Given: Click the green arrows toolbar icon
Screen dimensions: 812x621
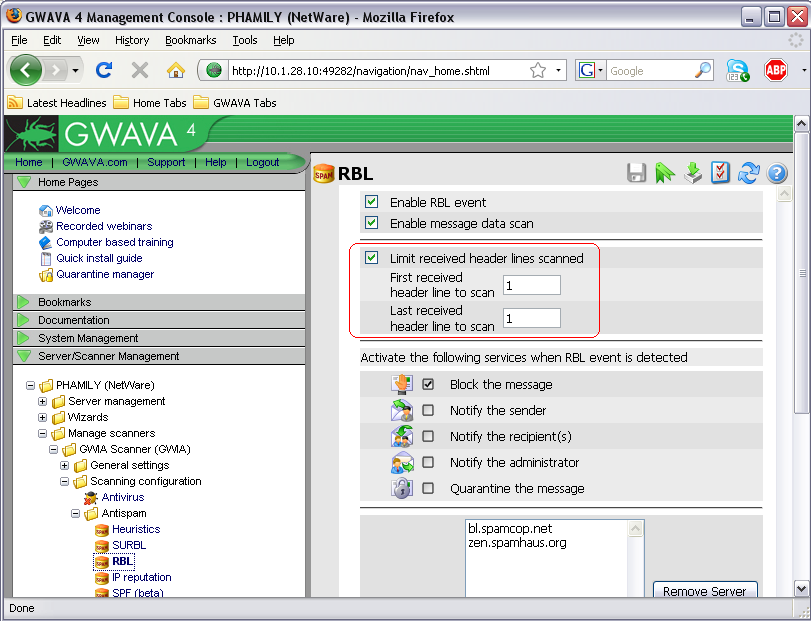Looking at the screenshot, I should coord(665,173).
